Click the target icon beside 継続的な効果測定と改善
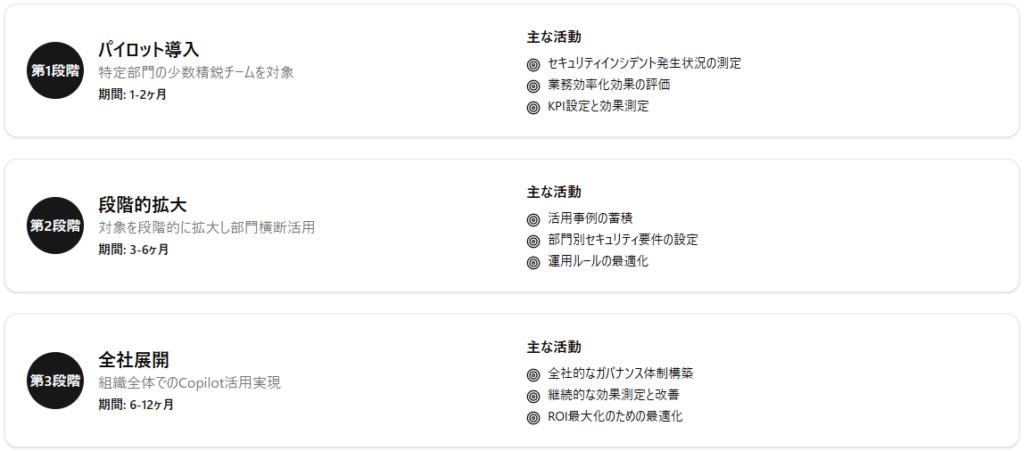Screen dimensions: 1024x451 tap(533, 396)
